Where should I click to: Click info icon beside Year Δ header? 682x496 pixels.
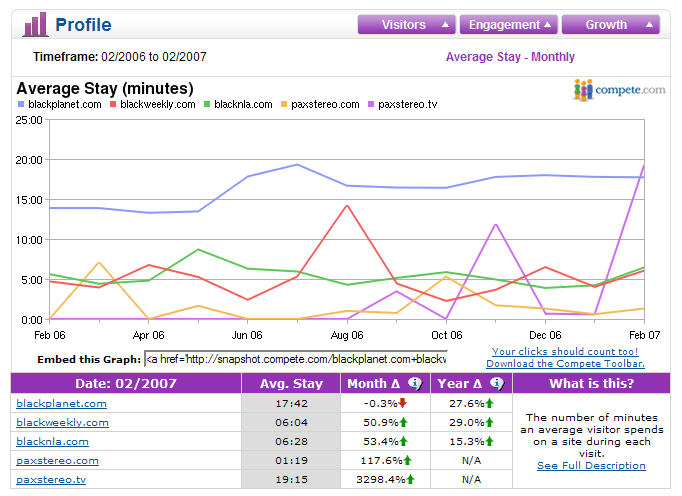497,383
